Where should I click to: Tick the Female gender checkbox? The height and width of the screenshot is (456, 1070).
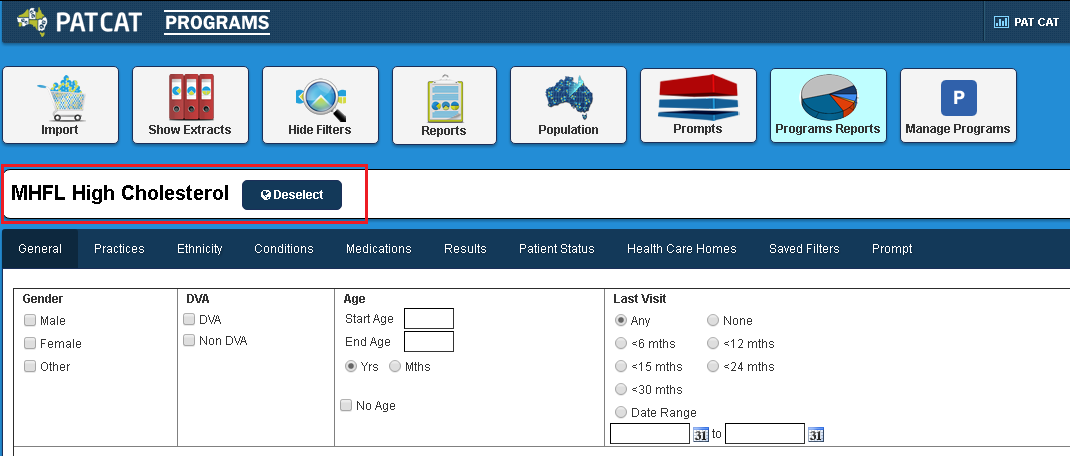pyautogui.click(x=30, y=343)
